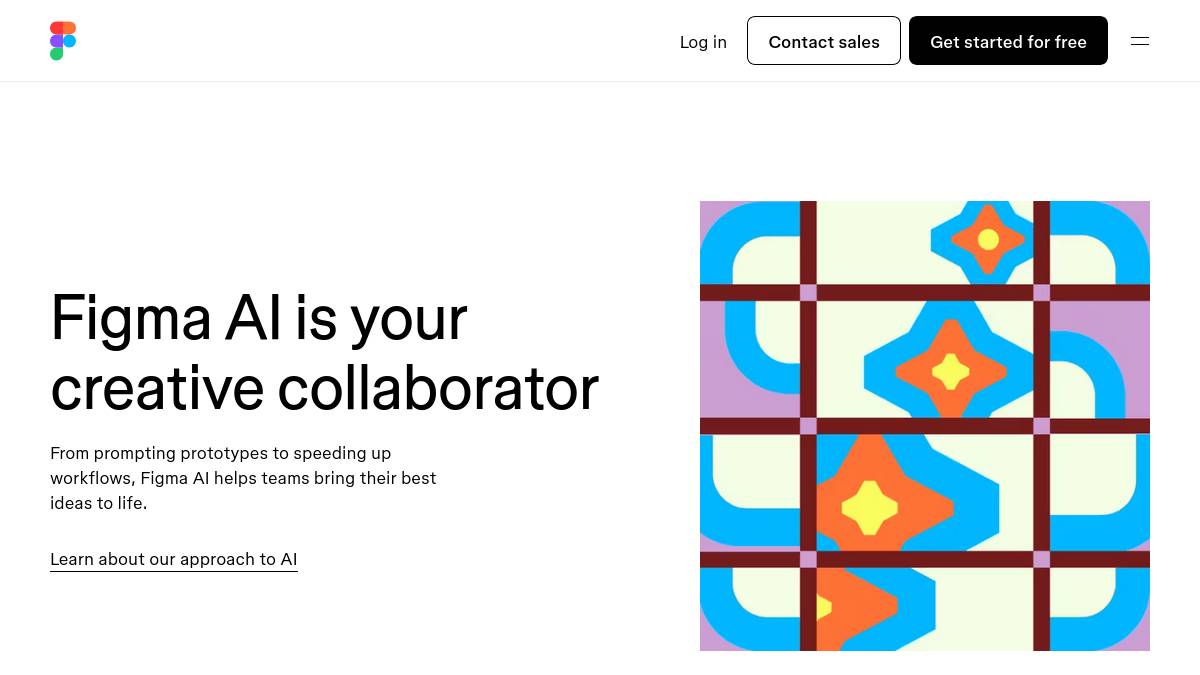Click Get started for free
The height and width of the screenshot is (675, 1200).
click(1008, 41)
